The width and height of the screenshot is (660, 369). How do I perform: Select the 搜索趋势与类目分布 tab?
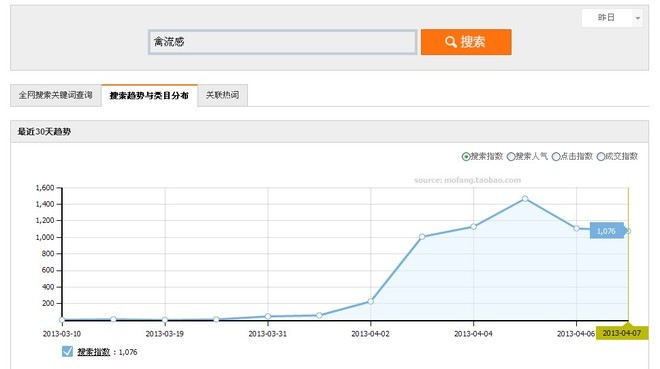click(149, 96)
